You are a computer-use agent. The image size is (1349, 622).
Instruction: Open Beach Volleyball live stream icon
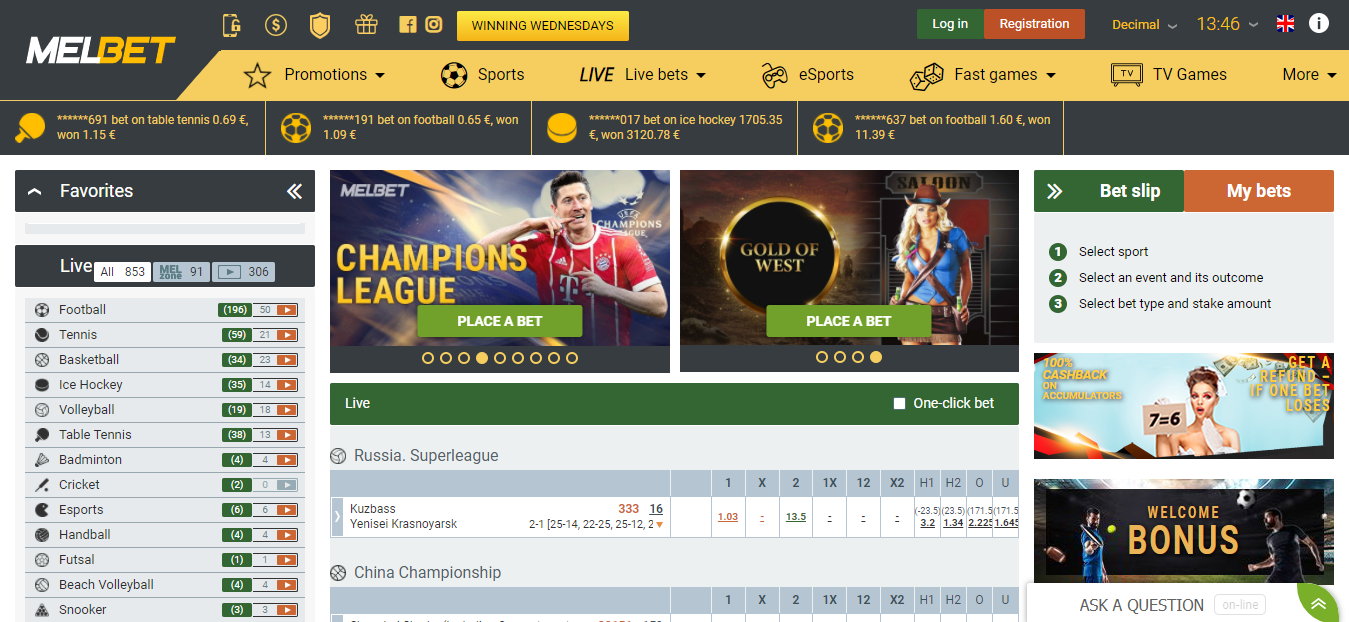click(288, 585)
